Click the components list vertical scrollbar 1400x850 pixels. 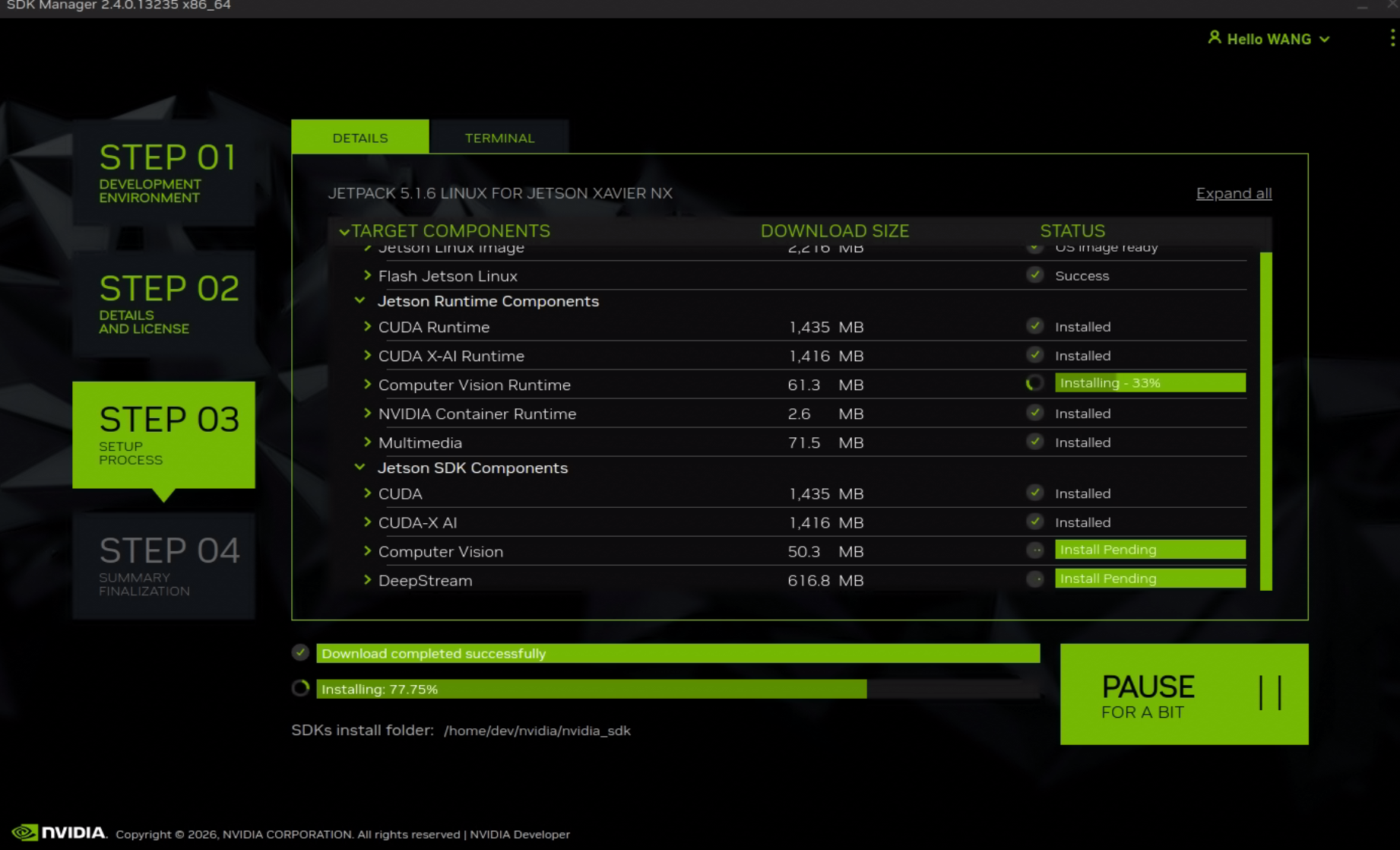tap(1265, 420)
